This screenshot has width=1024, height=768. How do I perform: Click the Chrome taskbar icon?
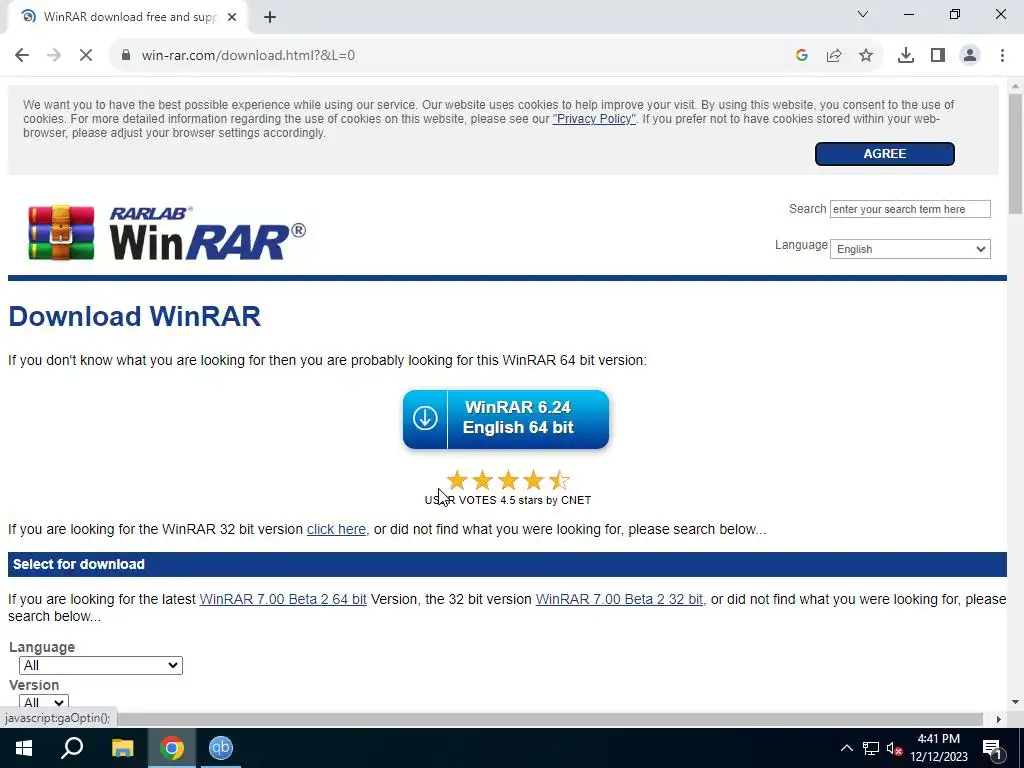(x=172, y=748)
